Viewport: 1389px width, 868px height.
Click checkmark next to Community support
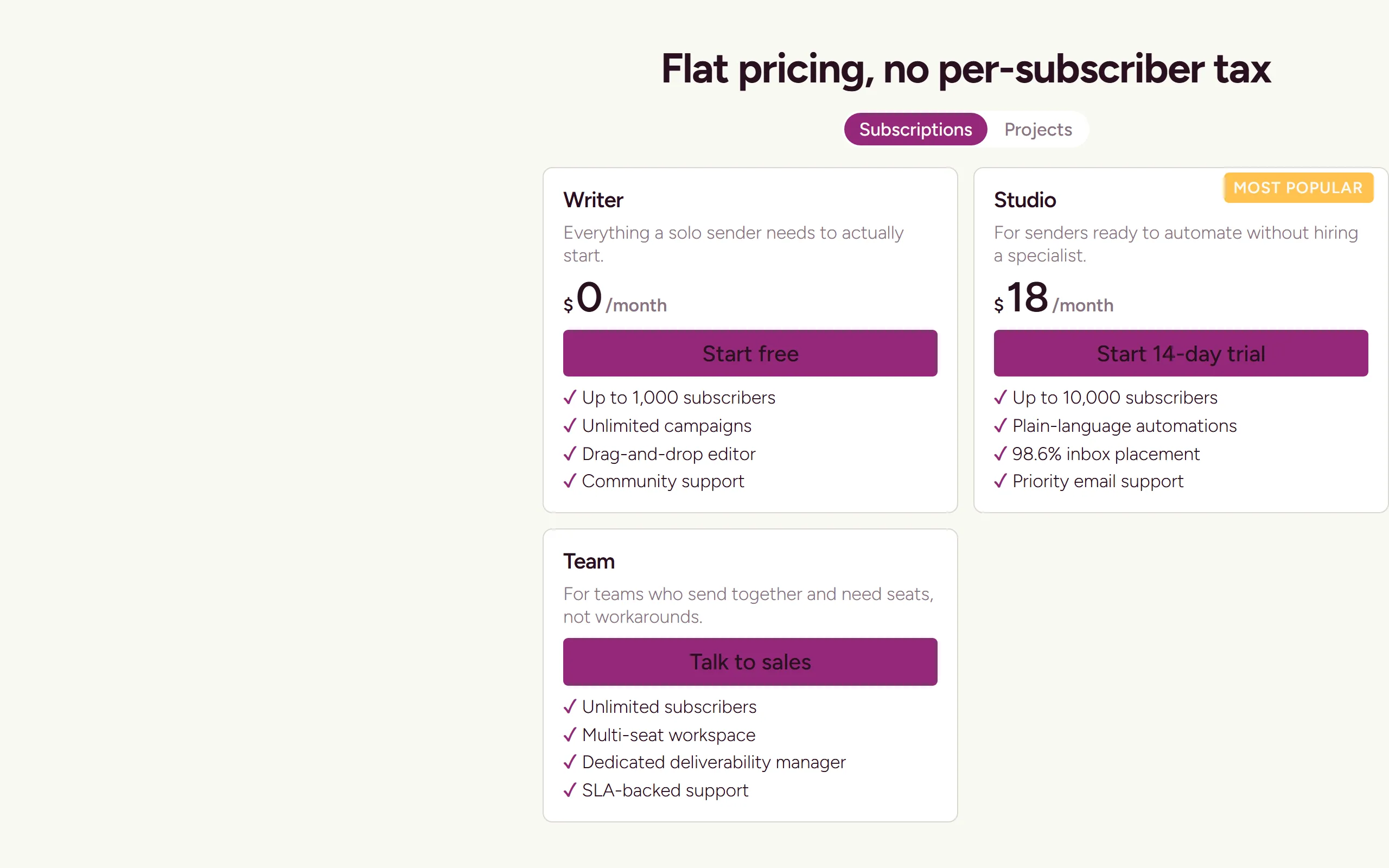click(x=570, y=481)
